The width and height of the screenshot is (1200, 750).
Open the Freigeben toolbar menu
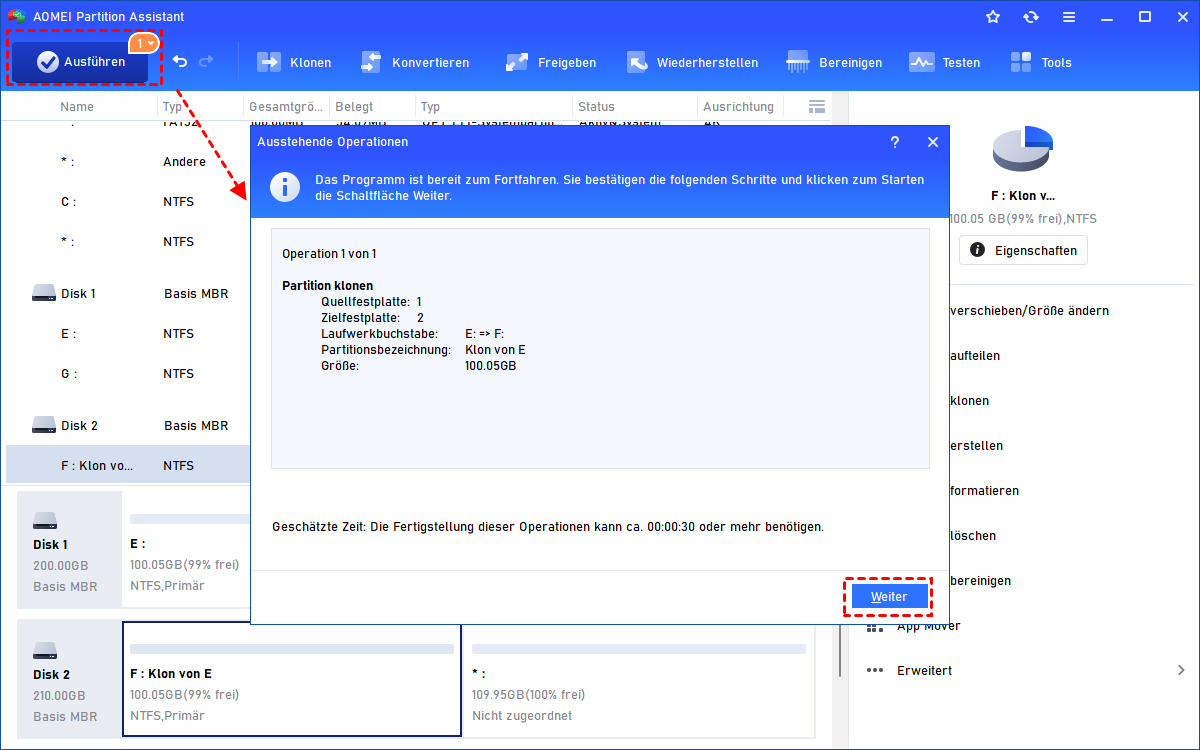tap(551, 62)
